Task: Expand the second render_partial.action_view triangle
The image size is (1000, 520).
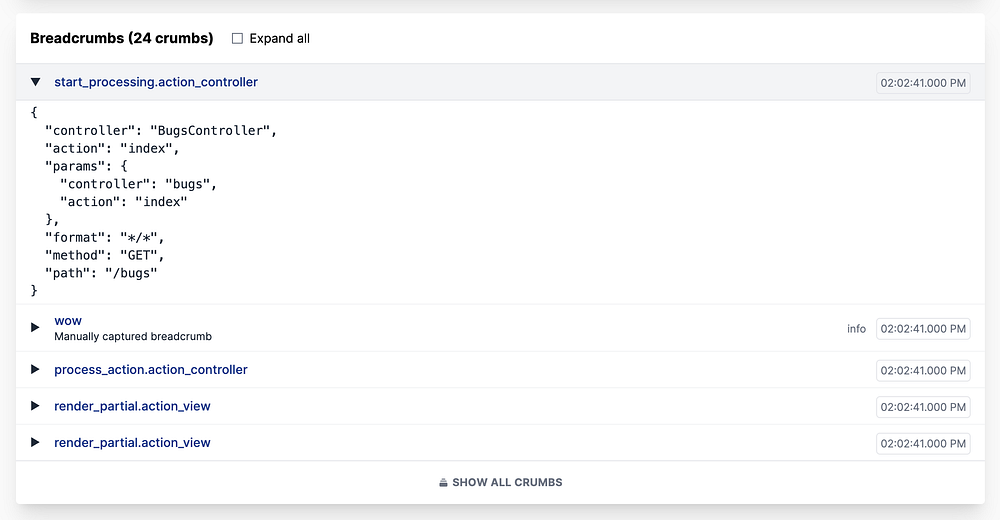Action: [x=36, y=442]
